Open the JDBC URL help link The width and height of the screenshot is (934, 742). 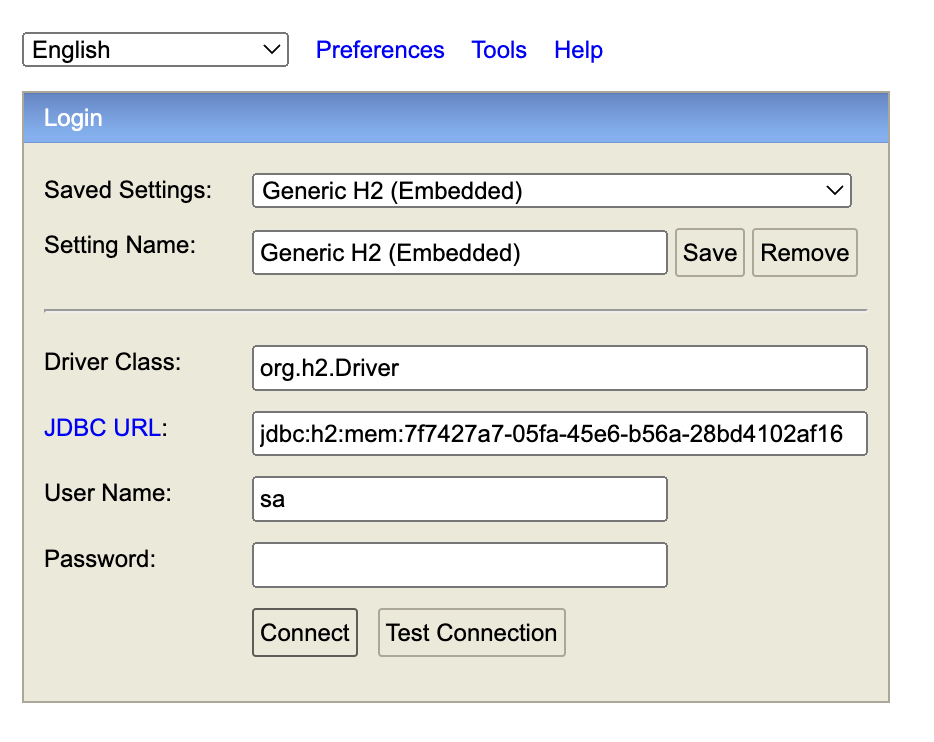[x=102, y=428]
